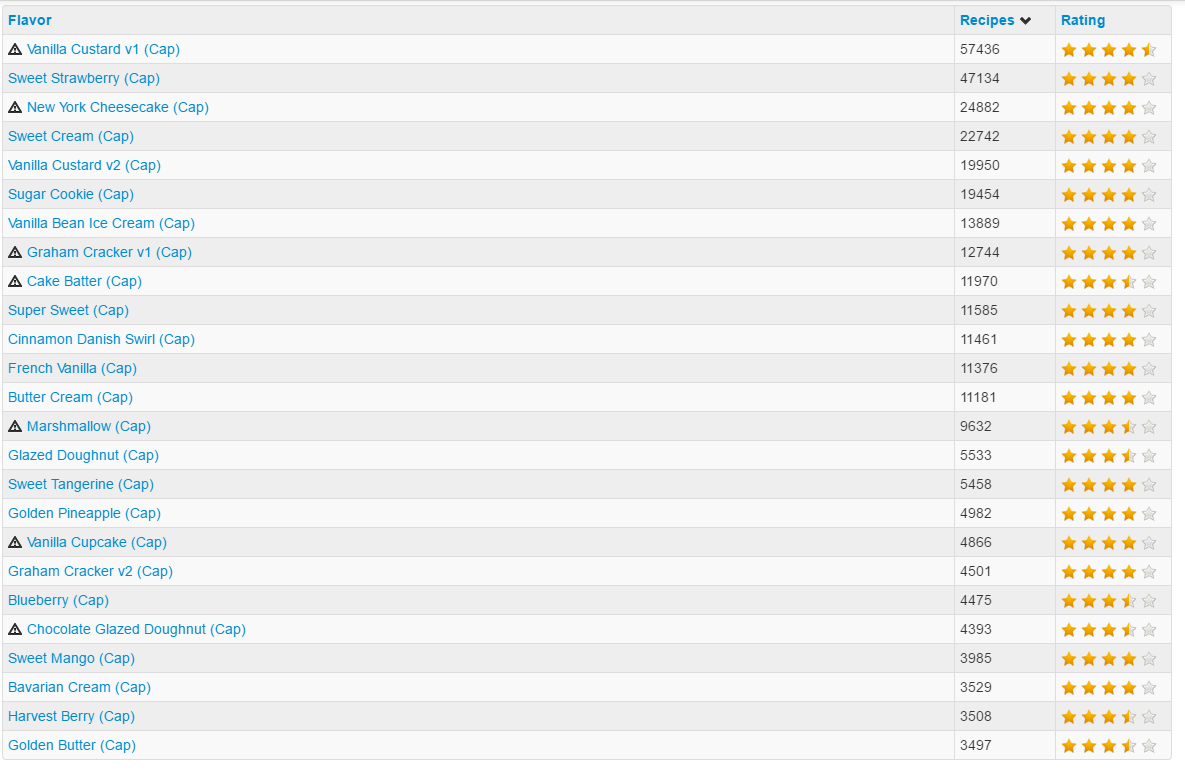Click the star rating for Sweet Strawberry
Screen dimensions: 1185x773
click(x=1109, y=79)
